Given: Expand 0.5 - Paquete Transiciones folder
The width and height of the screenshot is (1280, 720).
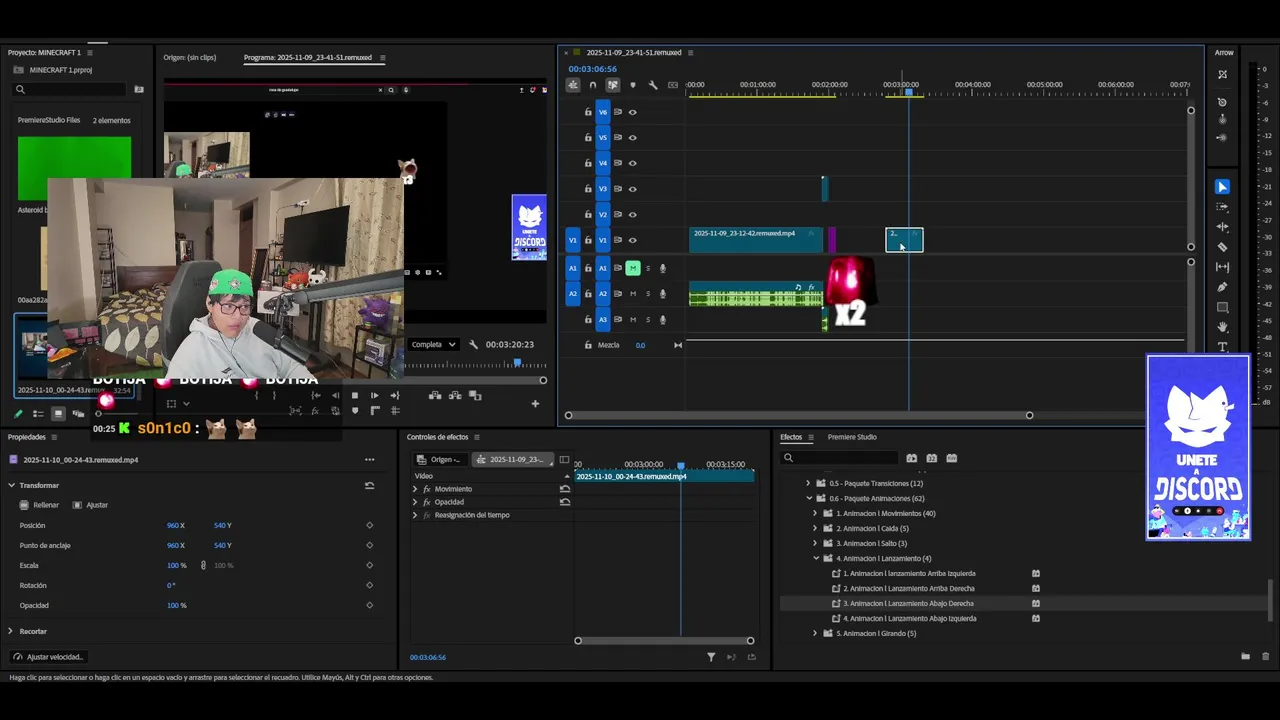Looking at the screenshot, I should pos(808,483).
